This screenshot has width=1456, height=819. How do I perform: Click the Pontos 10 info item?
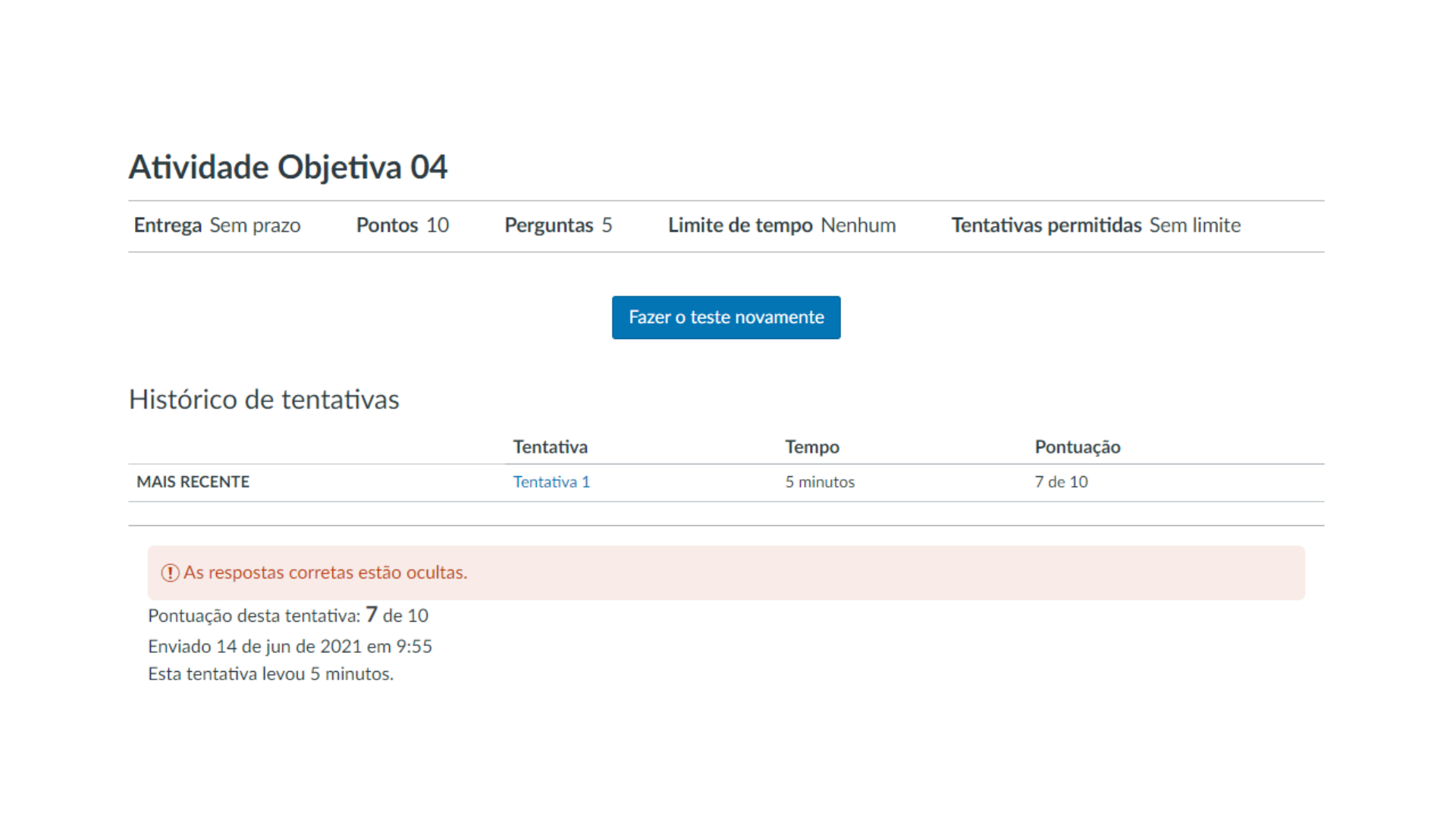click(x=402, y=224)
